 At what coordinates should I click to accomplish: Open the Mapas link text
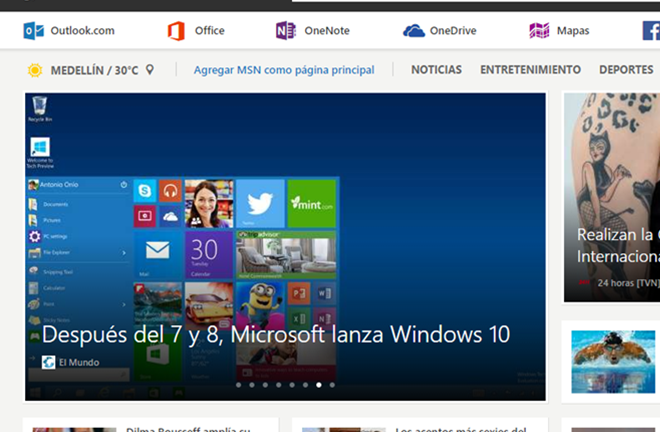573,31
